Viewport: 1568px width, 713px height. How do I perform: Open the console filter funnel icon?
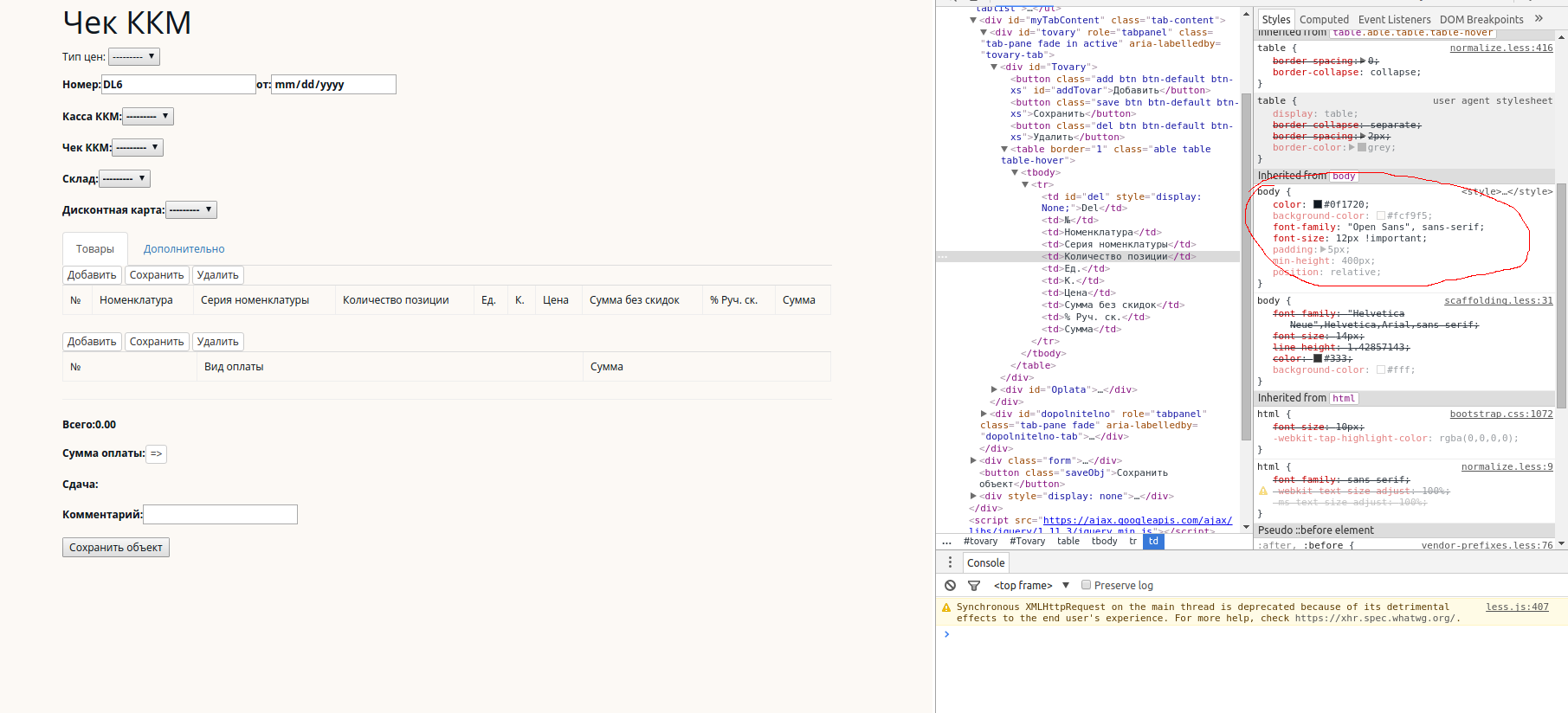point(974,586)
